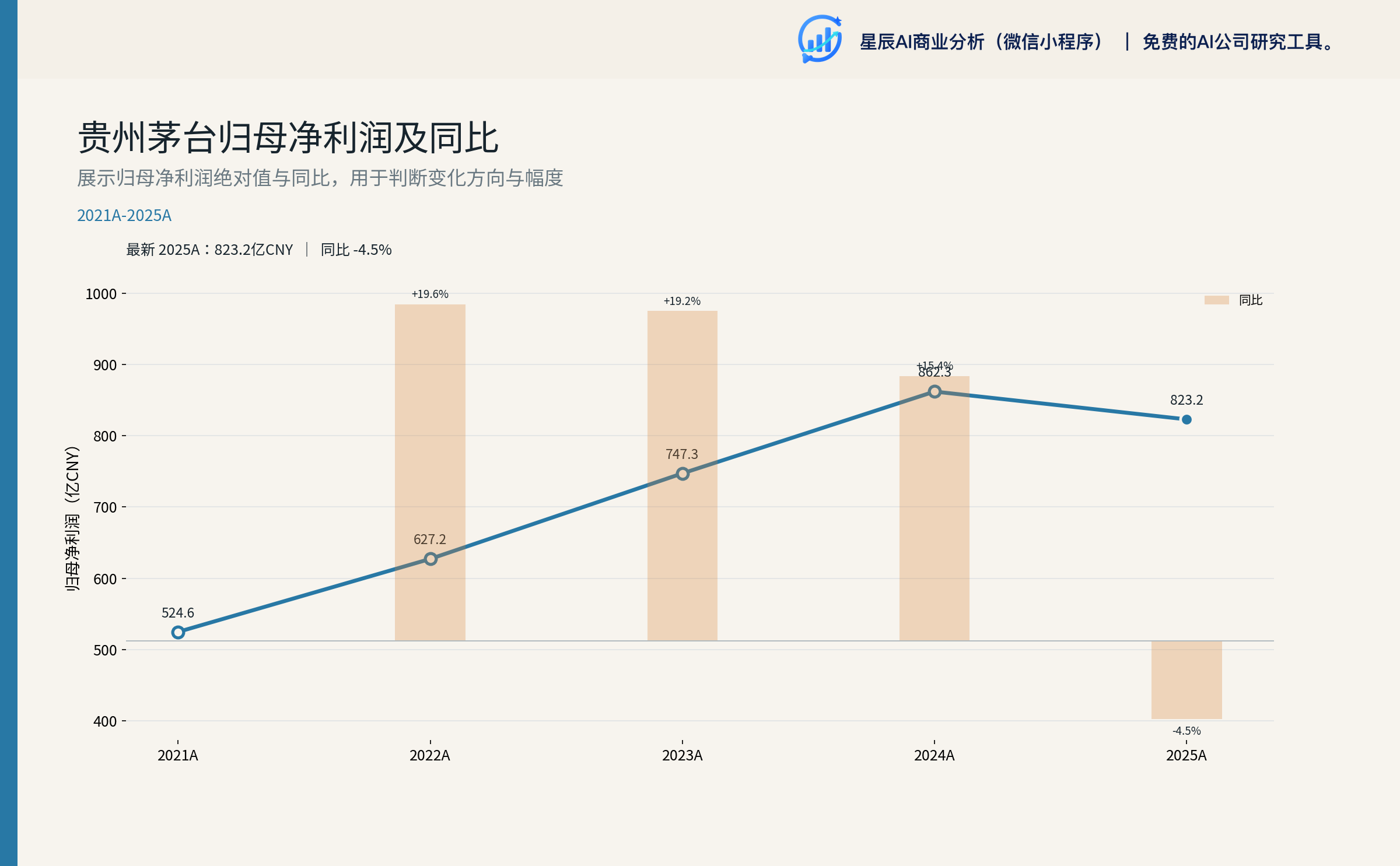Click the y-axis title 归母净利润（亿CNY）
This screenshot has height=866, width=1400.
click(x=72, y=519)
